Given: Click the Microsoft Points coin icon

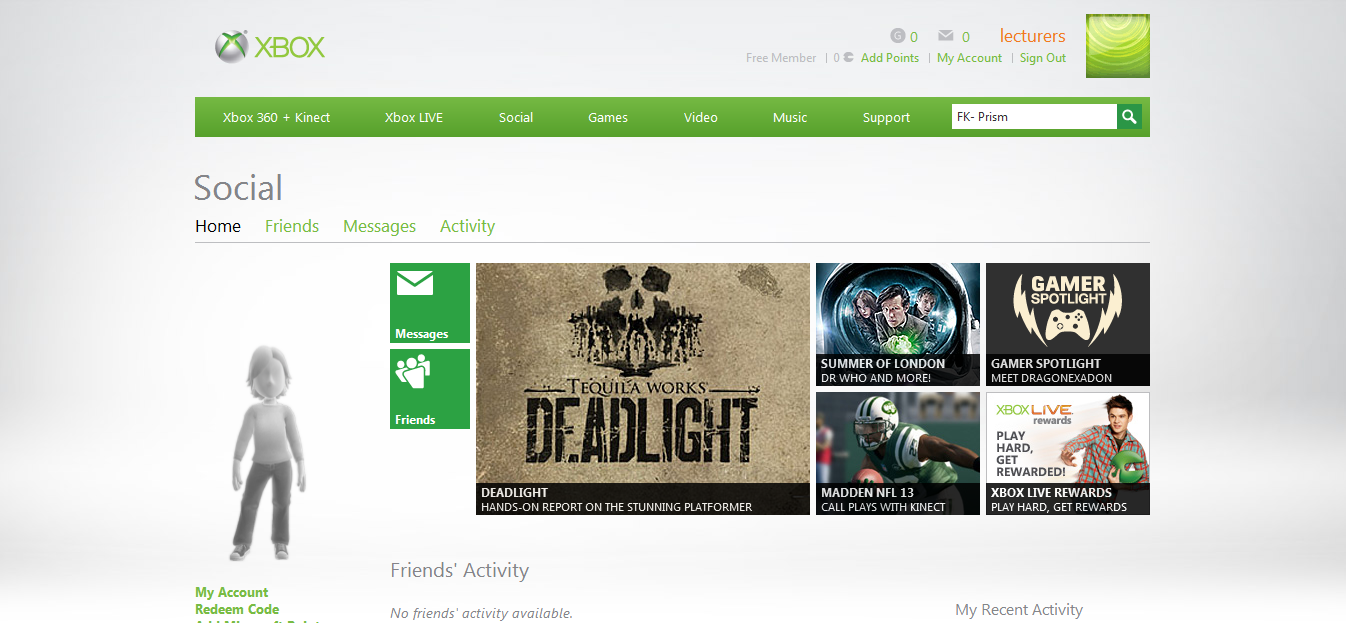Looking at the screenshot, I should pos(849,58).
